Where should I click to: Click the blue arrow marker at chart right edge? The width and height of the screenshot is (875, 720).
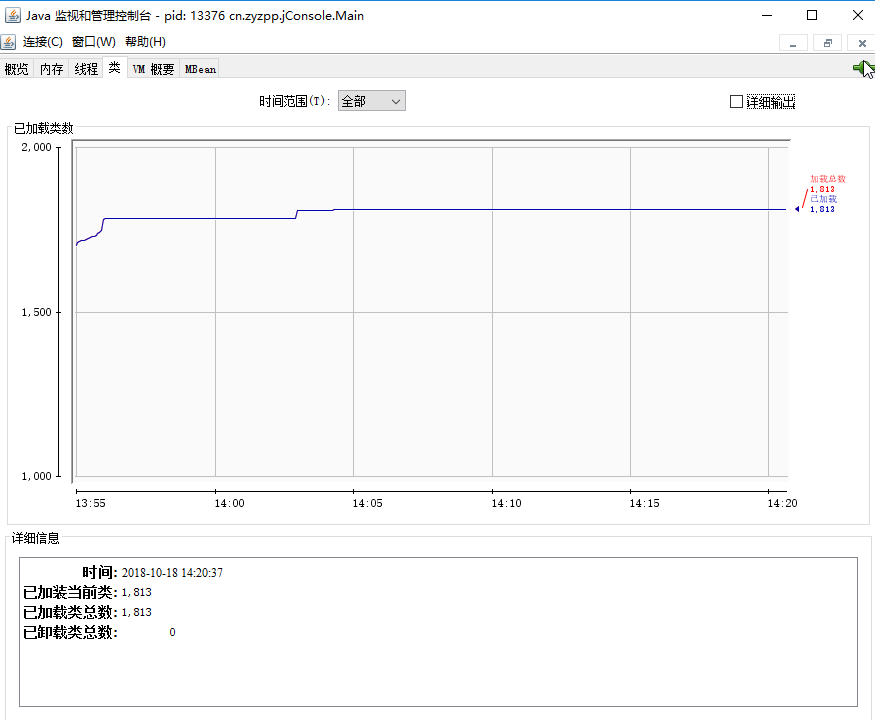[795, 207]
